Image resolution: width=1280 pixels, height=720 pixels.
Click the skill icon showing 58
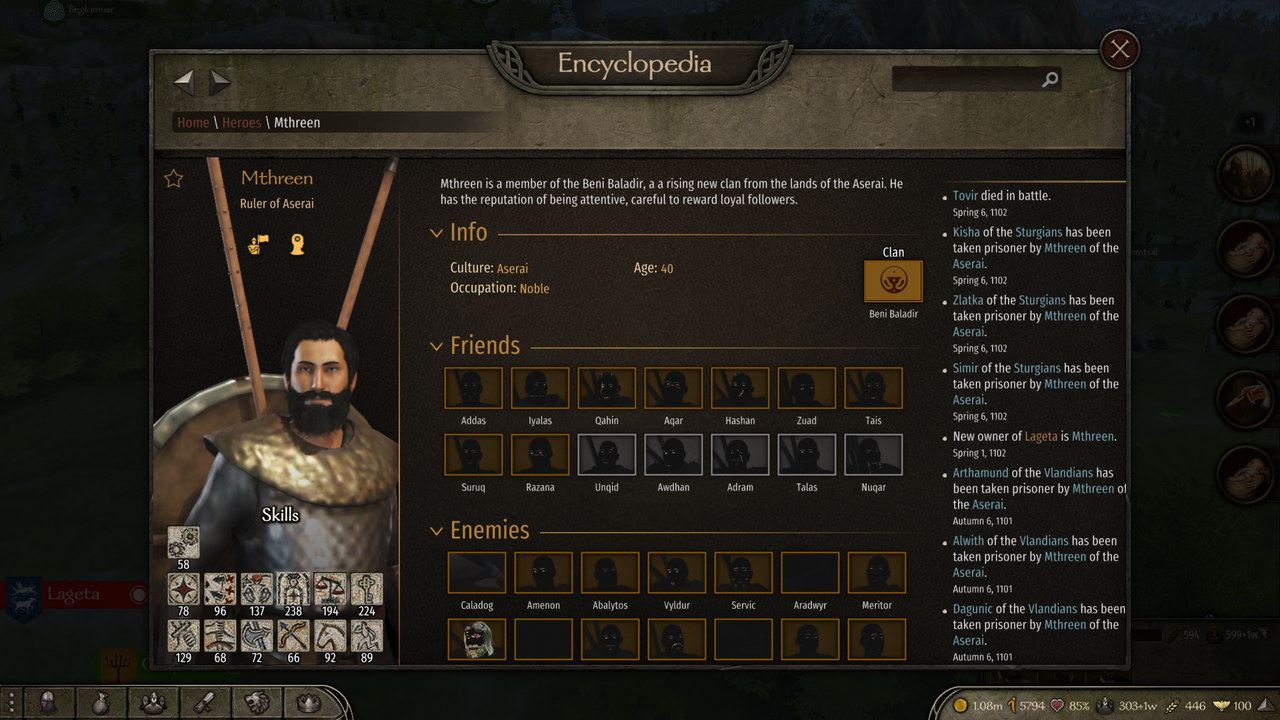(x=183, y=542)
